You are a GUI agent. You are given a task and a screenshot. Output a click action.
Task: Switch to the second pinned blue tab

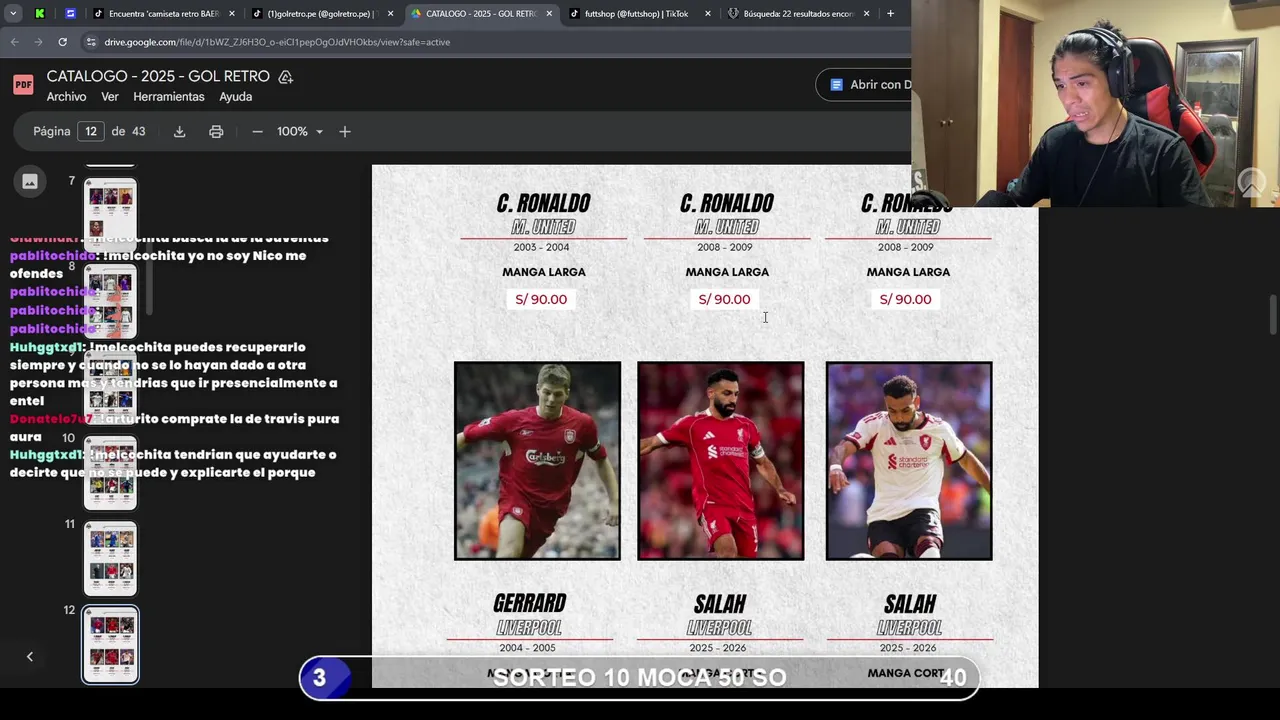[70, 13]
